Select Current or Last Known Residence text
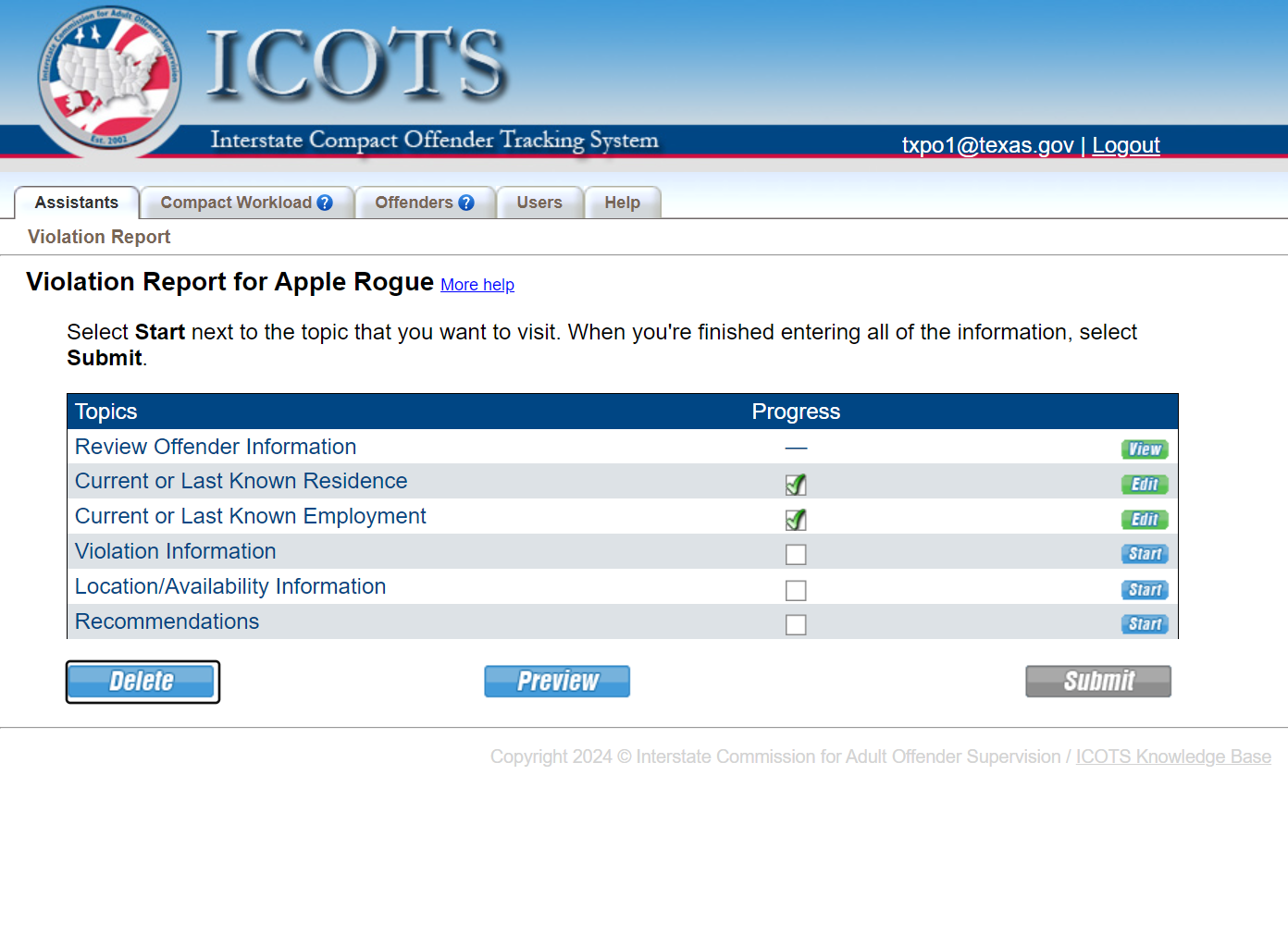This screenshot has height=935, width=1288. point(241,481)
